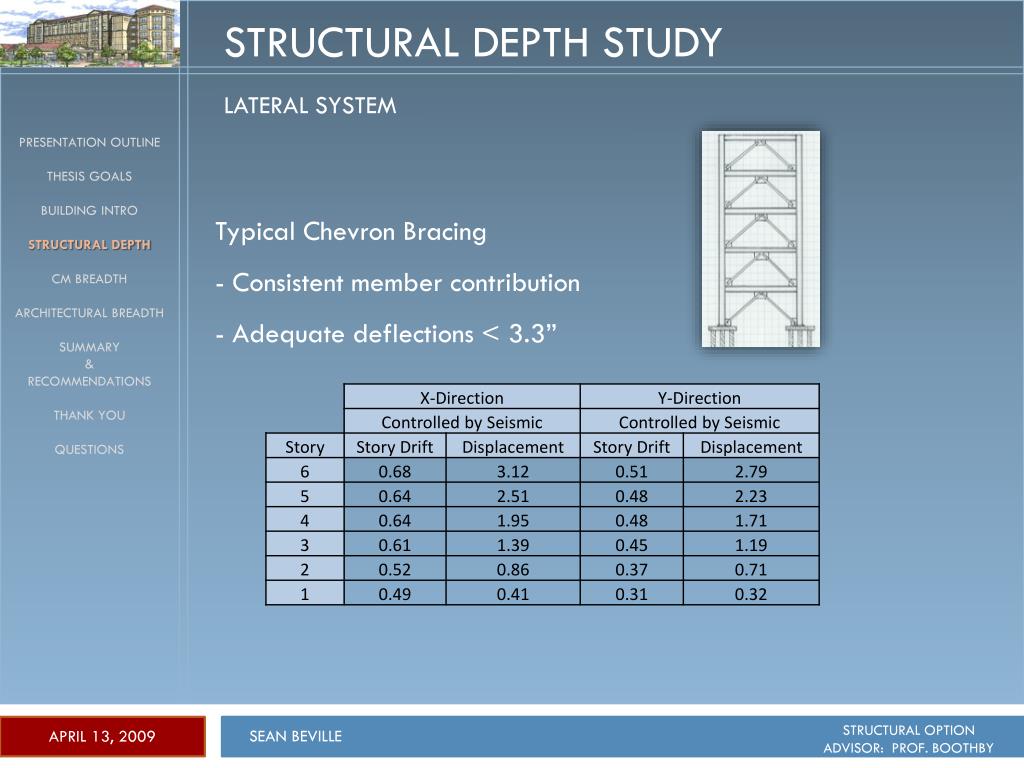1024x768 pixels.
Task: Select the Story column header
Action: [304, 447]
